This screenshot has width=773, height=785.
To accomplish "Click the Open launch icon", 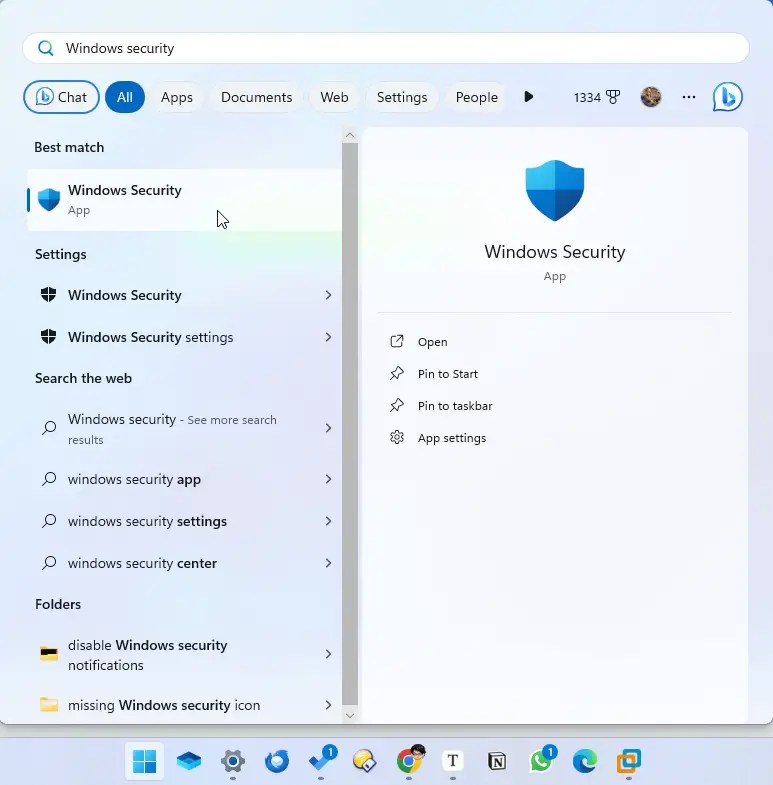I will pos(397,341).
